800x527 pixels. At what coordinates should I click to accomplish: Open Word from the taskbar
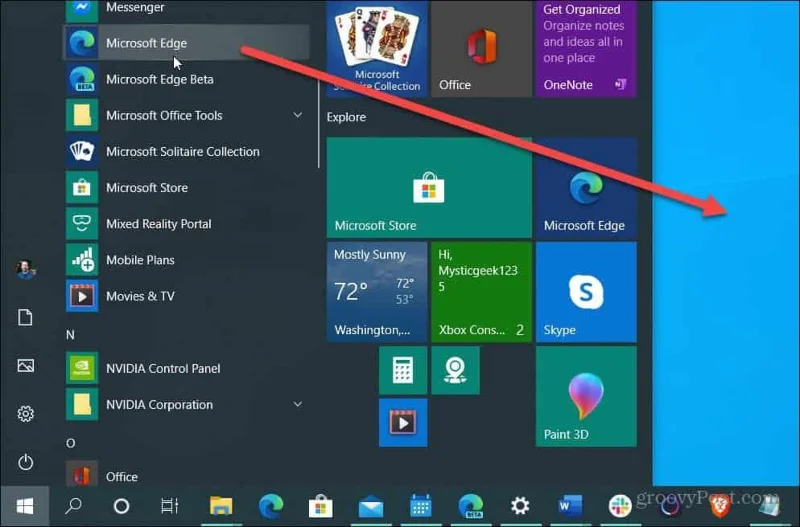570,506
